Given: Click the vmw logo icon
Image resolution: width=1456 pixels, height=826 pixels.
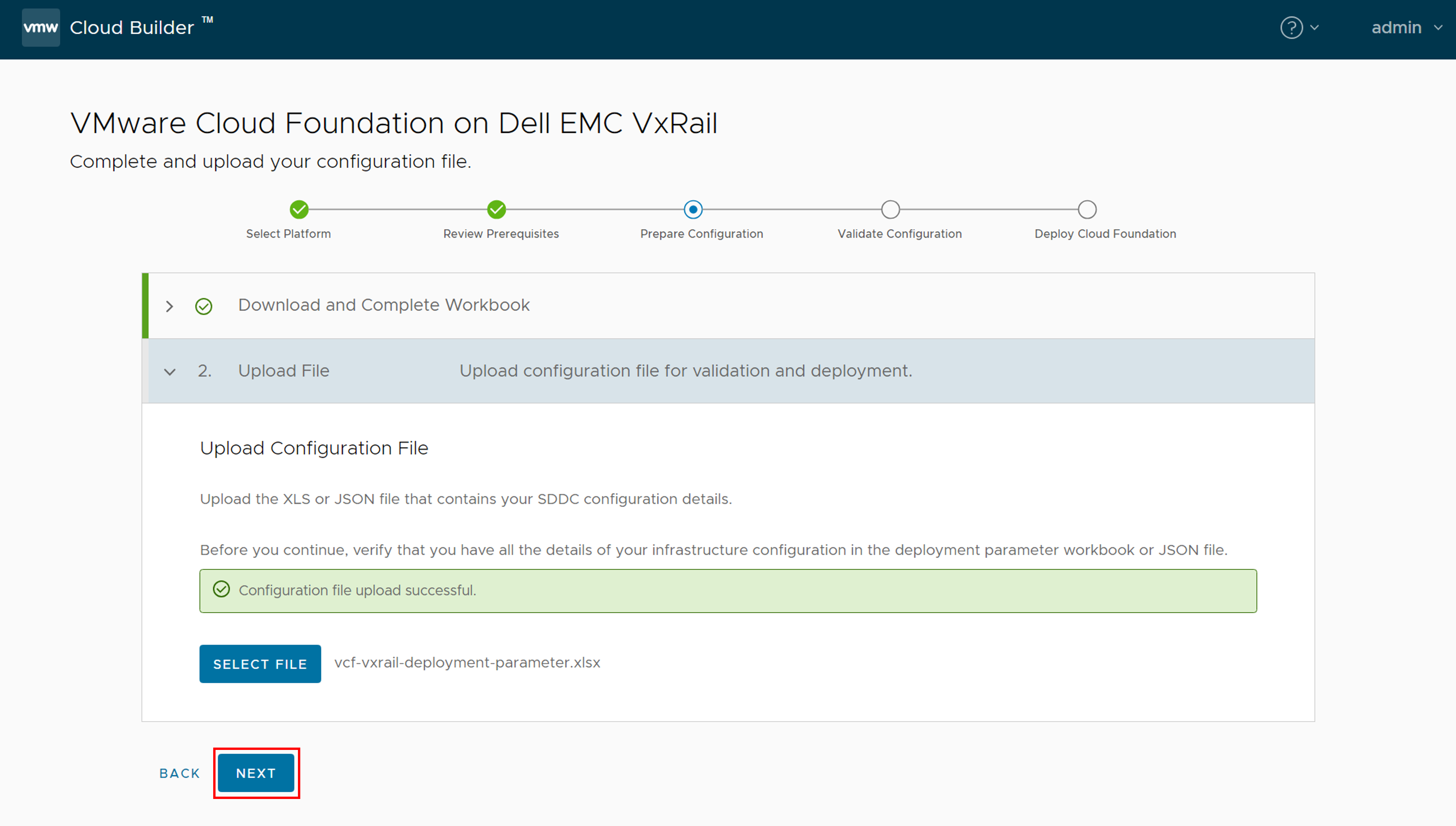Looking at the screenshot, I should 41,27.
